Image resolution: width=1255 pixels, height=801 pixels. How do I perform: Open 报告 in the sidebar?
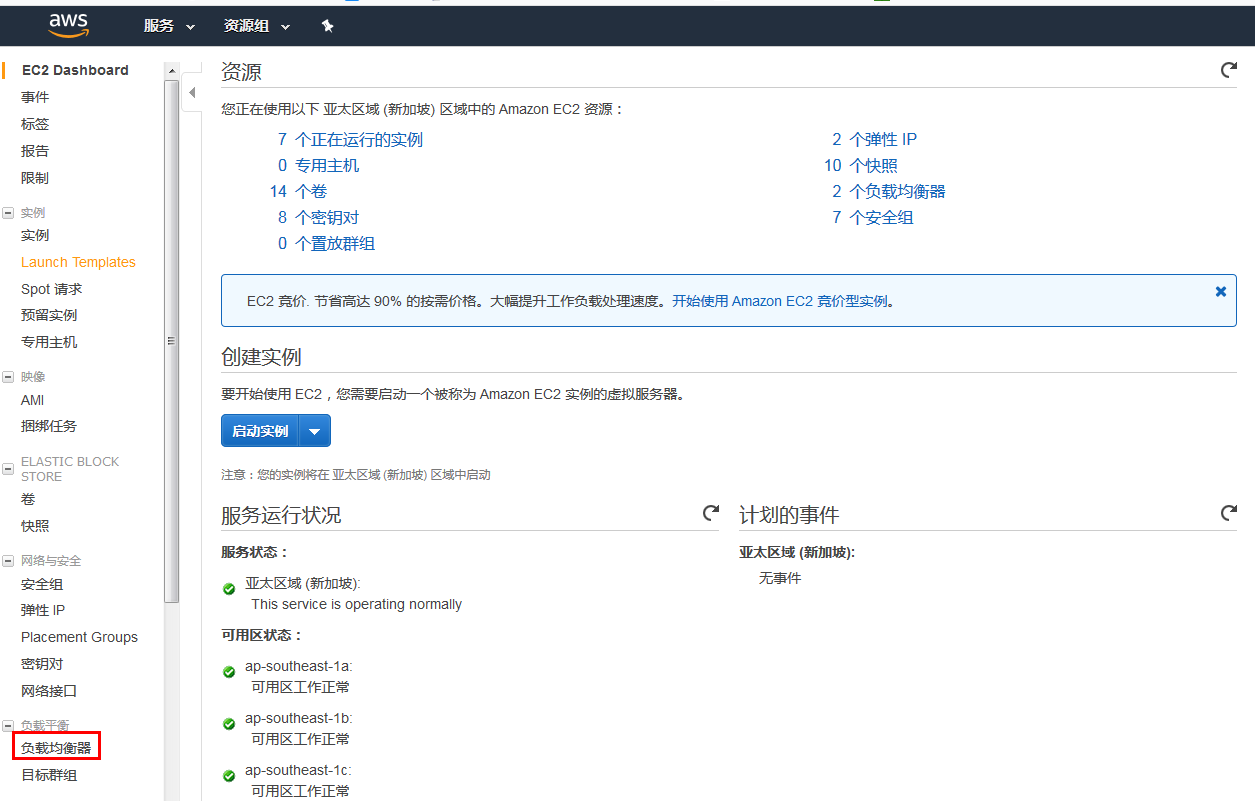(x=35, y=151)
